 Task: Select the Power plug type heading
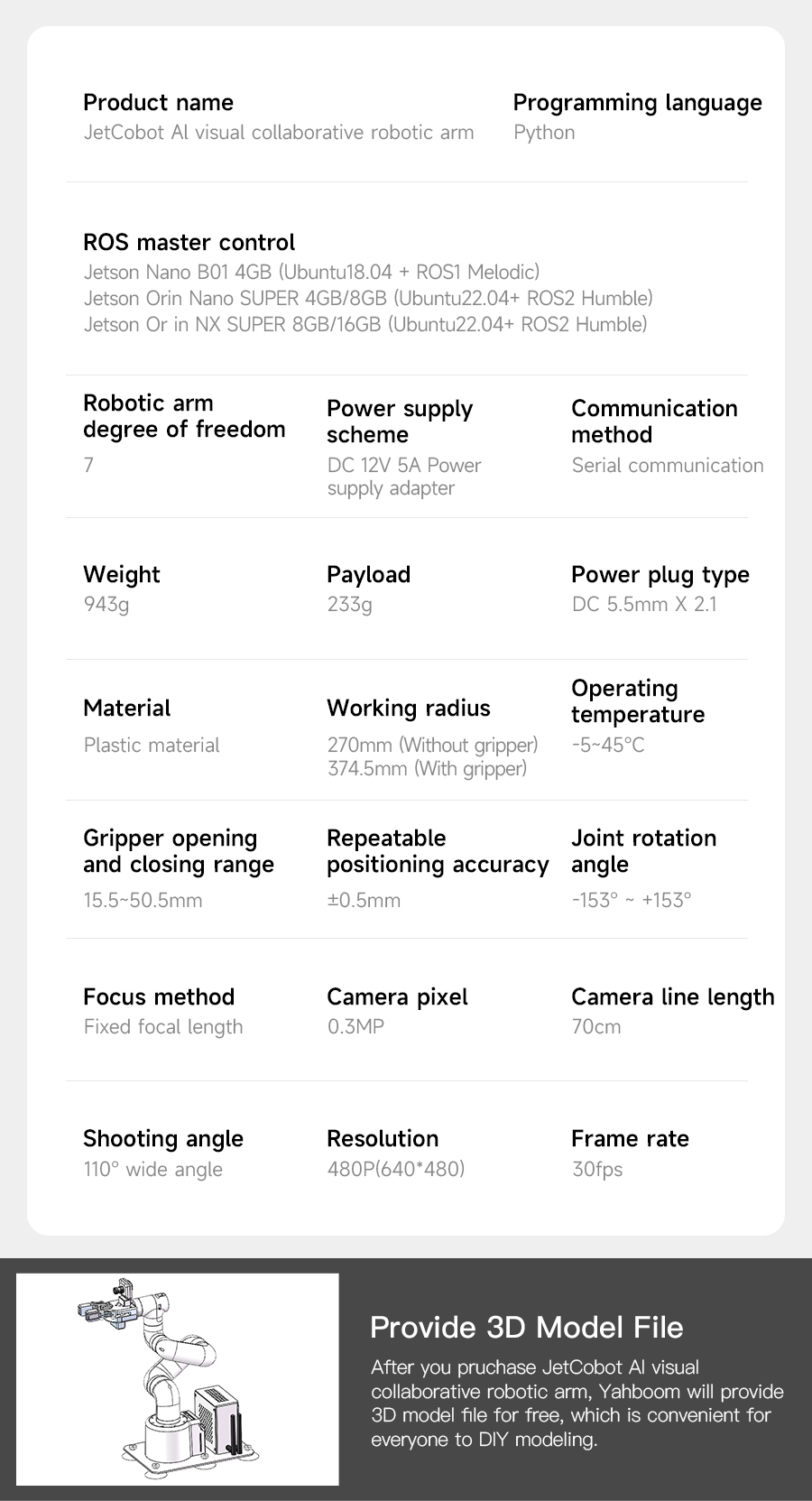tap(660, 575)
